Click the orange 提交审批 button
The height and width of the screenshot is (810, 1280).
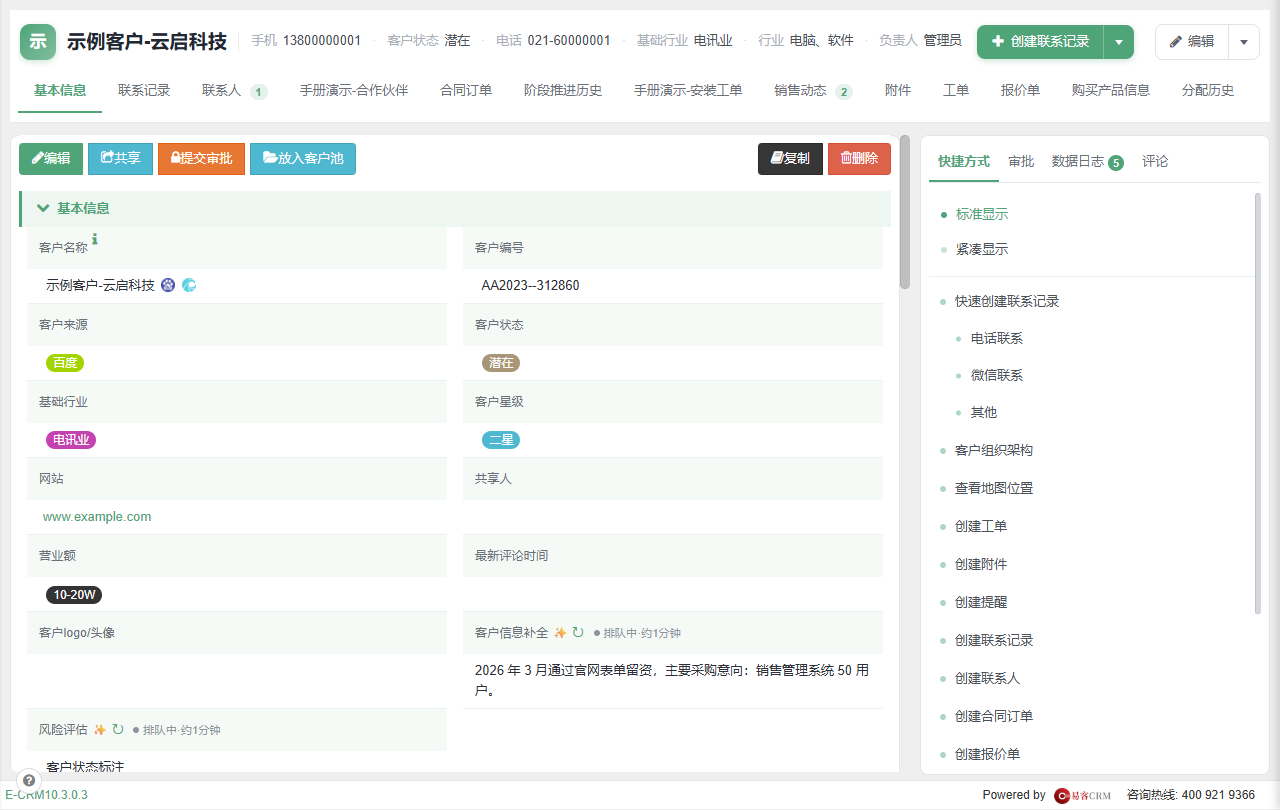point(201,158)
